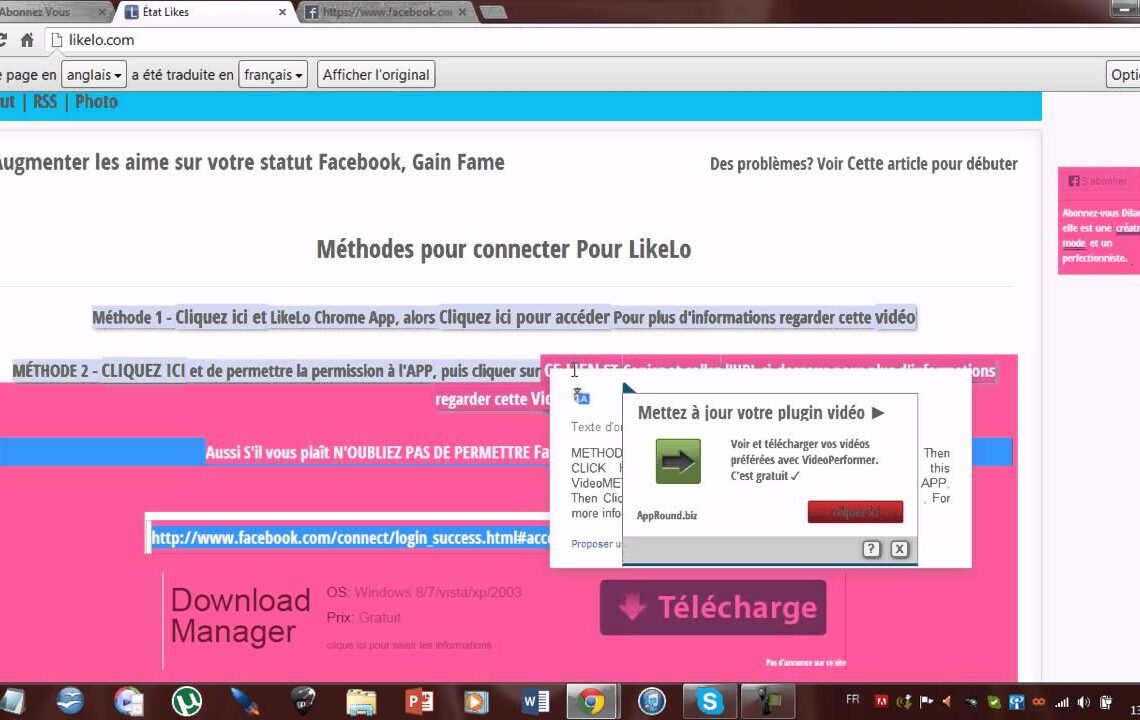Open Word from the taskbar
Screen dimensions: 1140x720
(535, 701)
